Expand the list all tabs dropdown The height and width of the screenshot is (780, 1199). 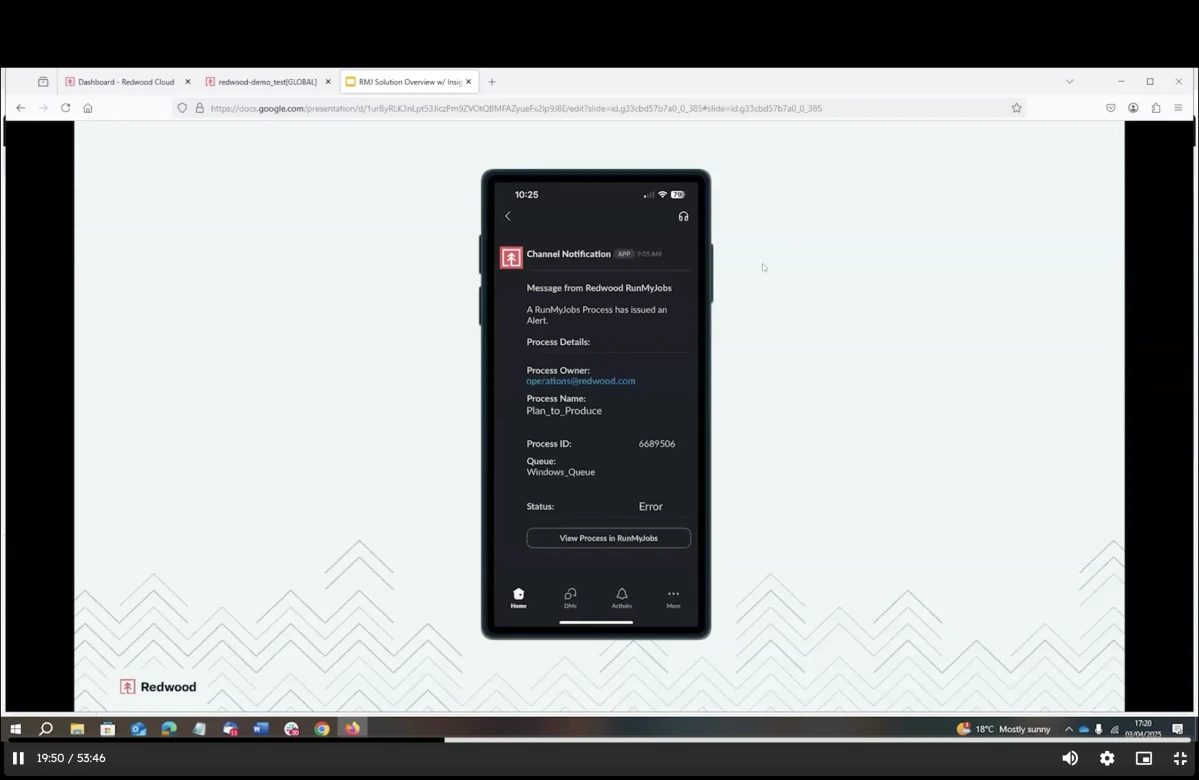[1069, 81]
